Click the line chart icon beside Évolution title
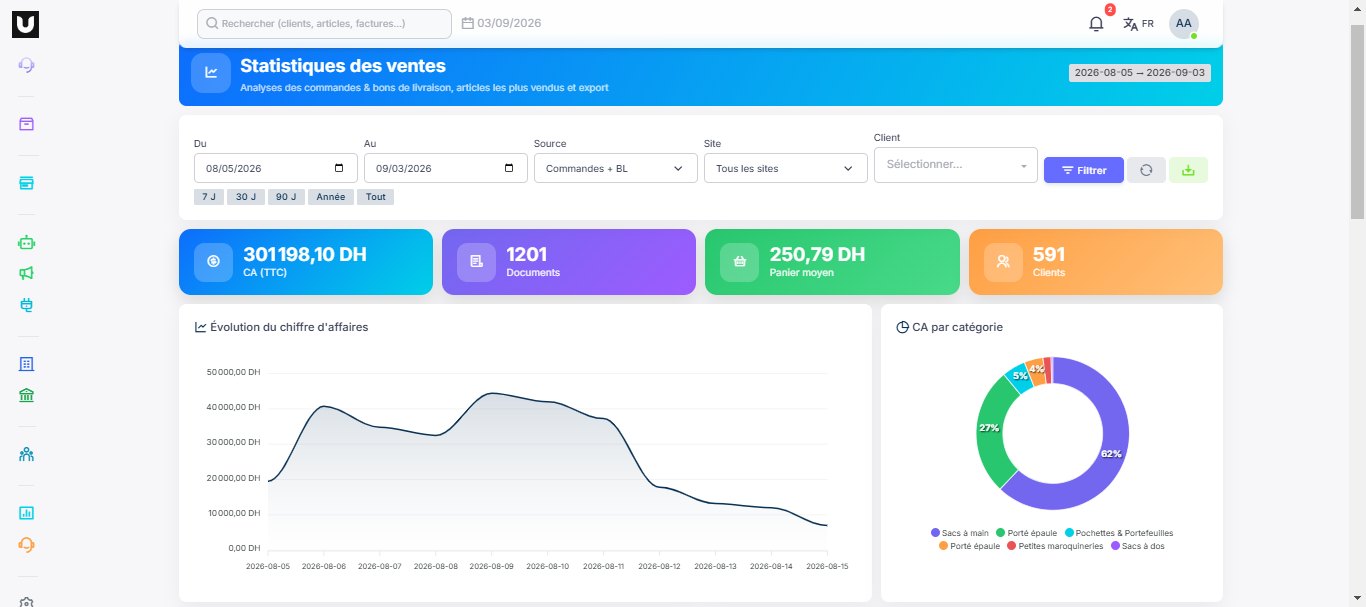This screenshot has width=1366, height=607. click(x=201, y=327)
